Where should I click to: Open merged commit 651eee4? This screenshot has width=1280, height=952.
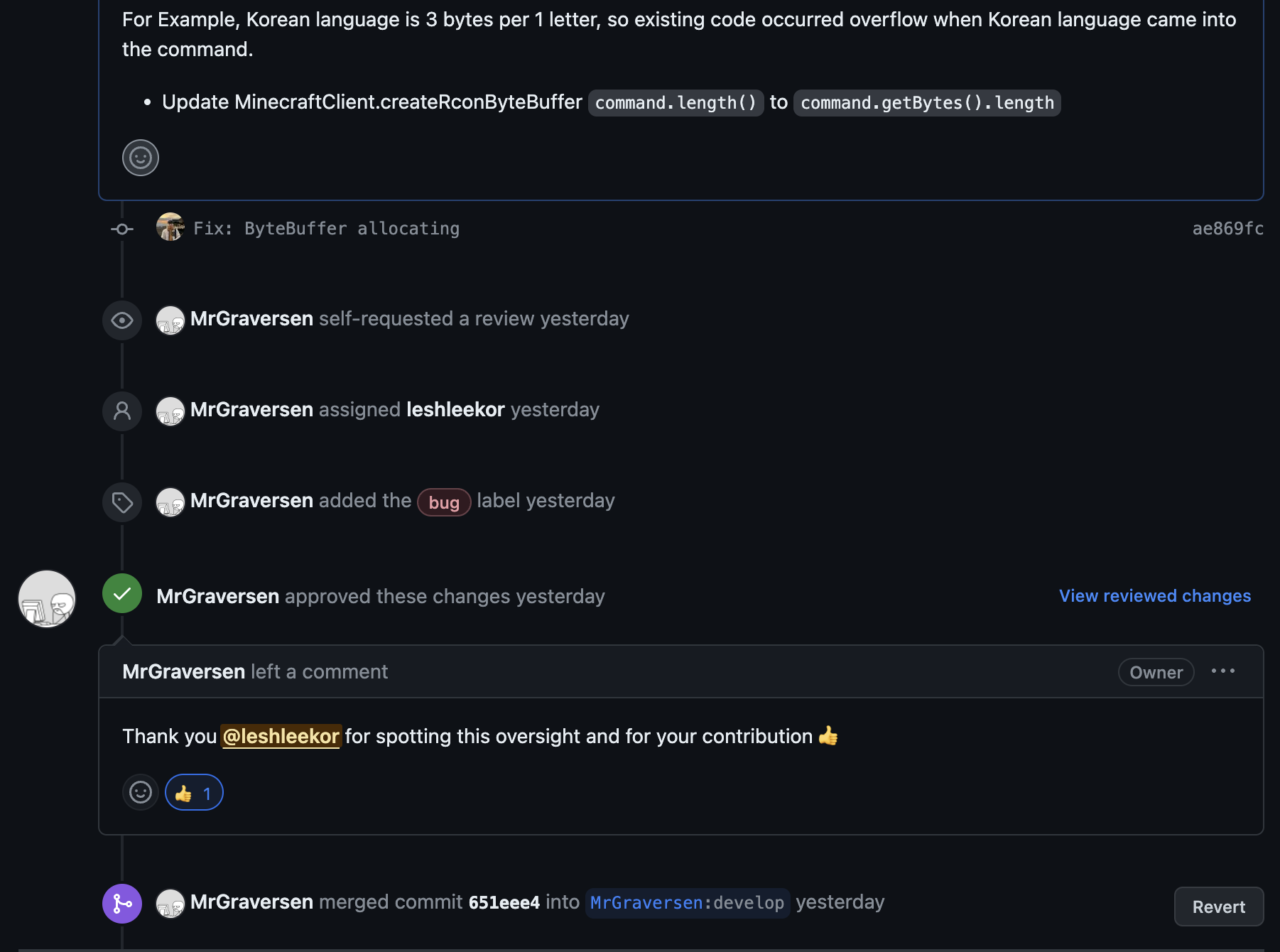[504, 903]
